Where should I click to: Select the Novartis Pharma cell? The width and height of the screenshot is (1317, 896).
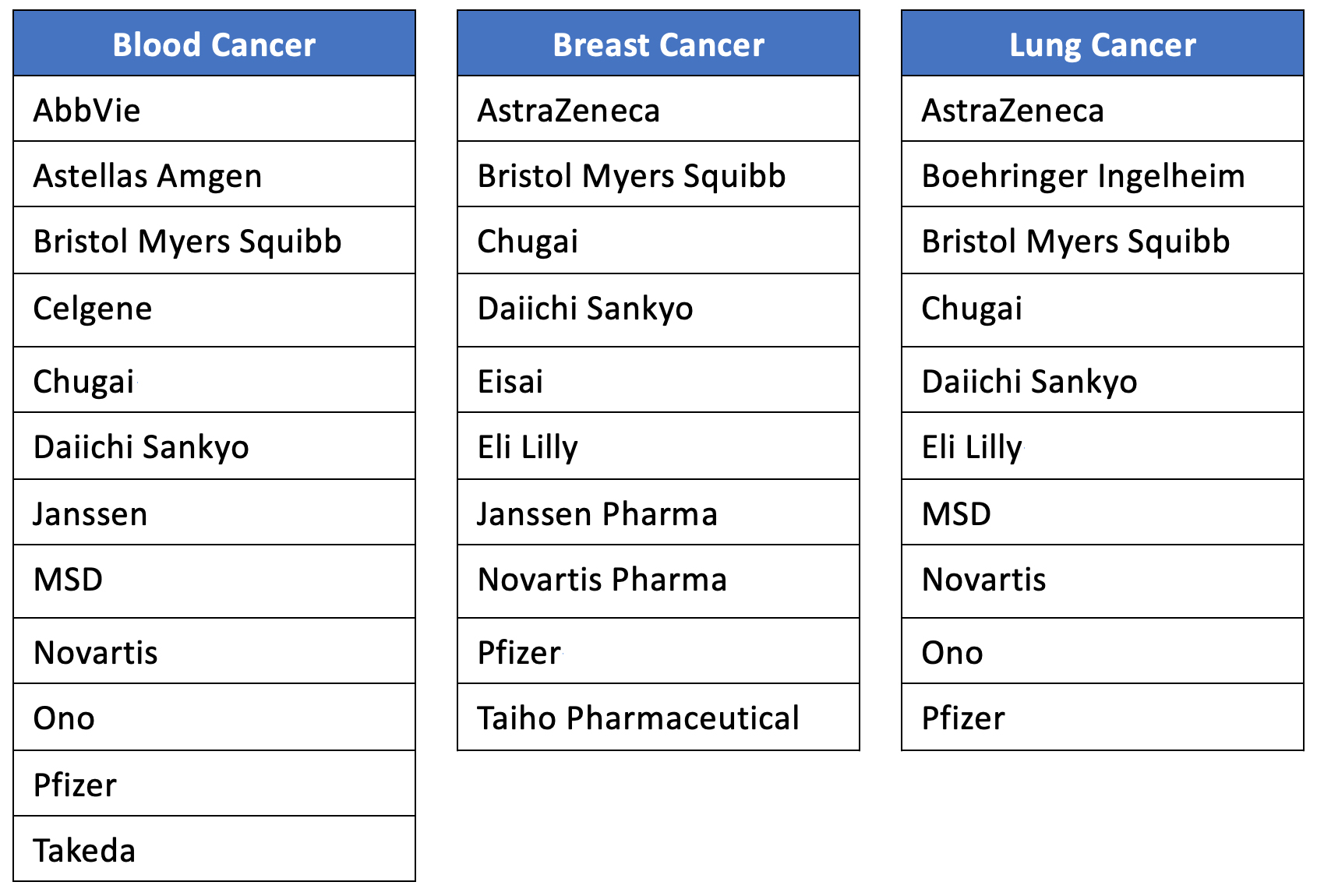click(602, 579)
